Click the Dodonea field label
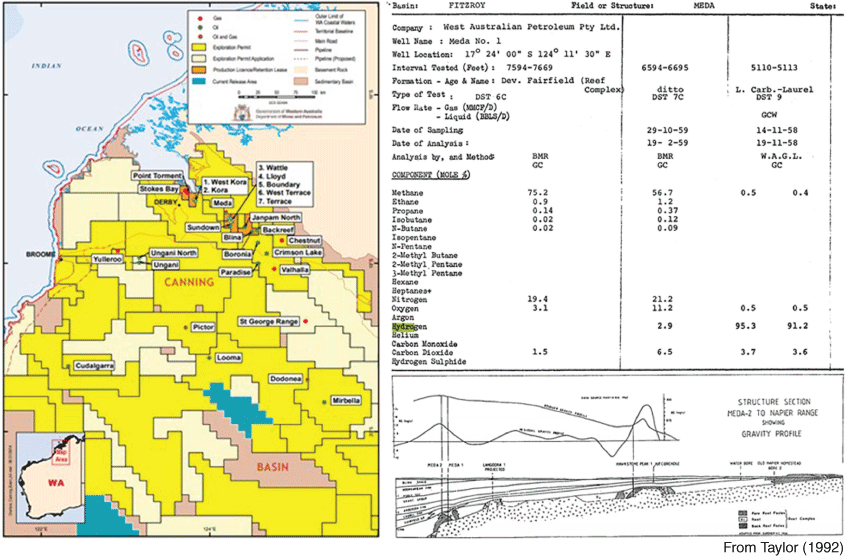The image size is (846, 556). [286, 378]
